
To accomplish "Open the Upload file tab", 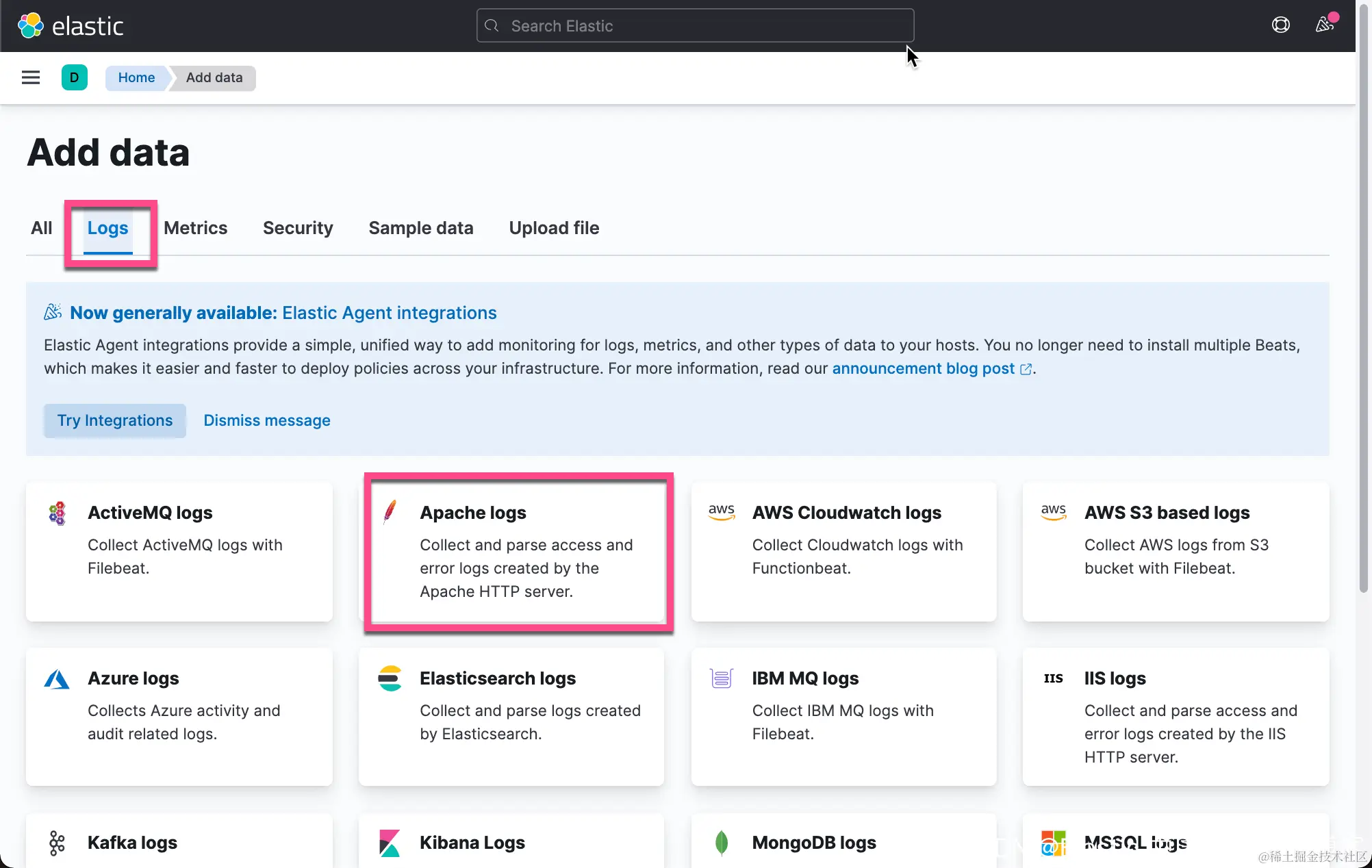I will pyautogui.click(x=554, y=228).
